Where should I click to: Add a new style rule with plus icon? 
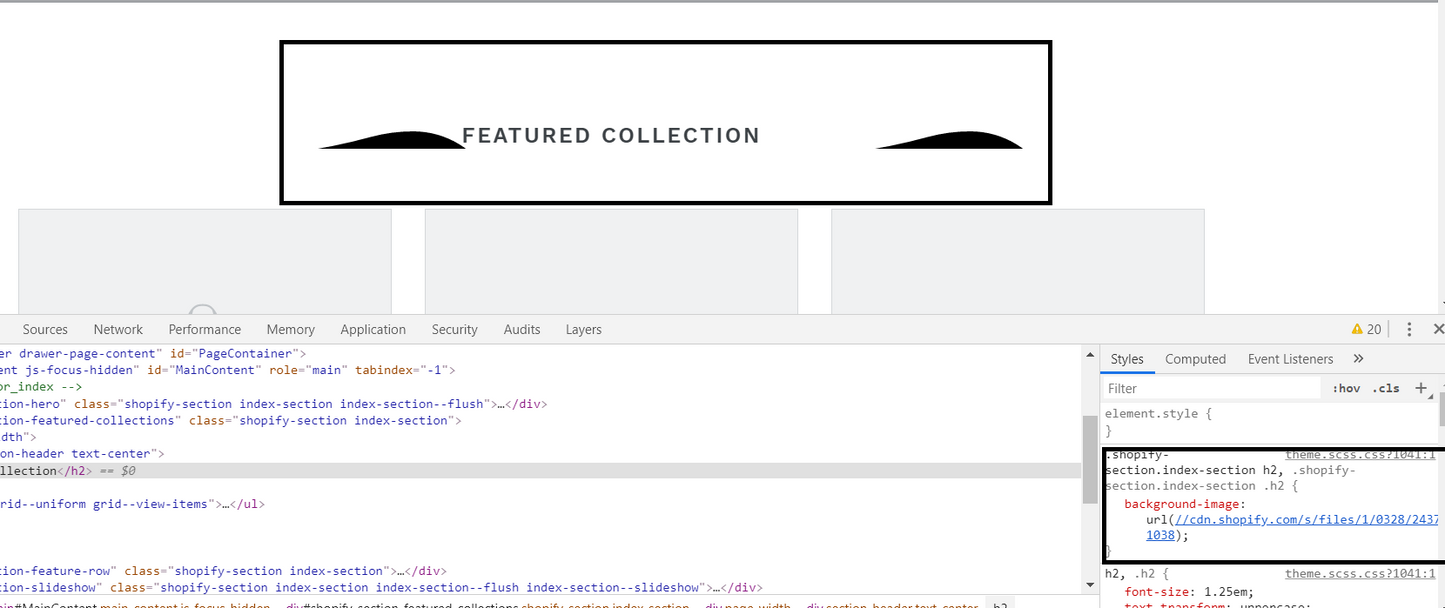(1420, 388)
